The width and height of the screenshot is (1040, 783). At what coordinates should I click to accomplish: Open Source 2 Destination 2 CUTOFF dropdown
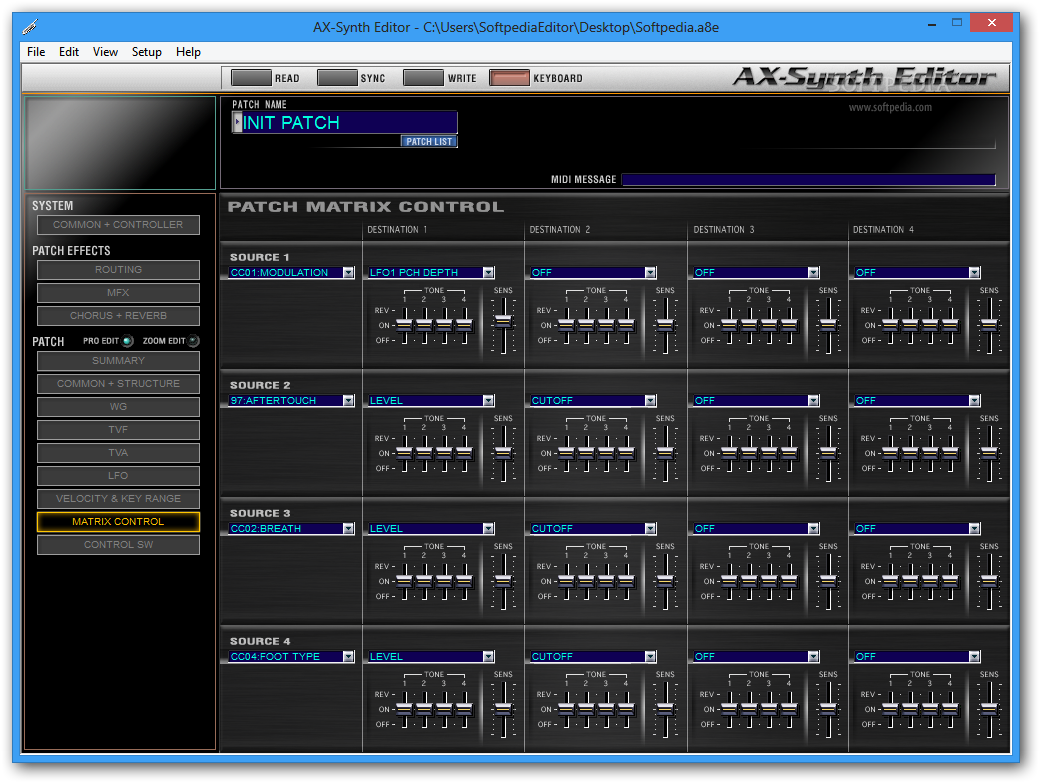[x=650, y=400]
